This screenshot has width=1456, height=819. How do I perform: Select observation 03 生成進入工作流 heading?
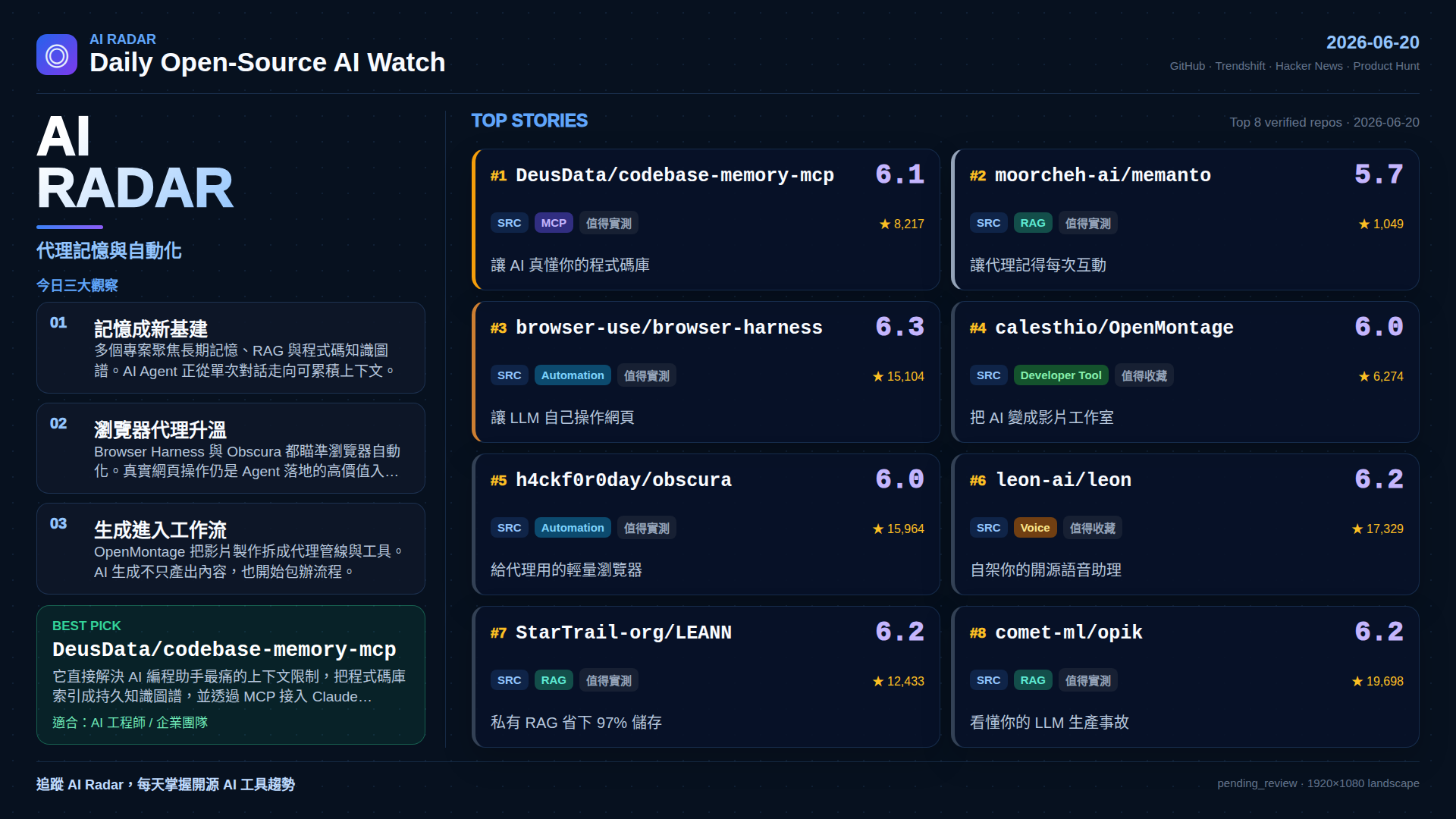[160, 530]
